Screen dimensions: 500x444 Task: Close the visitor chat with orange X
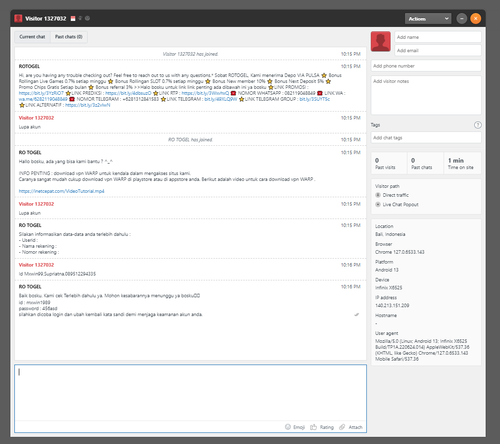[x=476, y=19]
